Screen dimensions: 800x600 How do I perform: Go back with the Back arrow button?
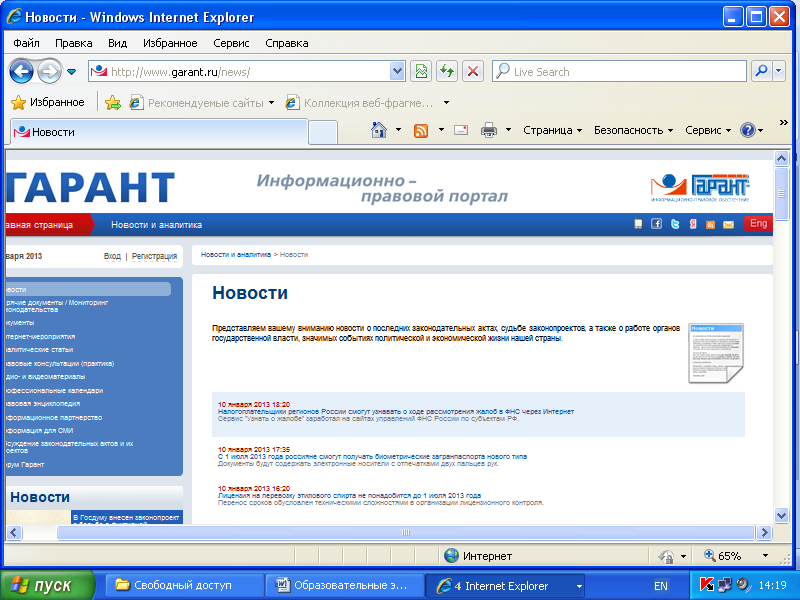[x=21, y=71]
